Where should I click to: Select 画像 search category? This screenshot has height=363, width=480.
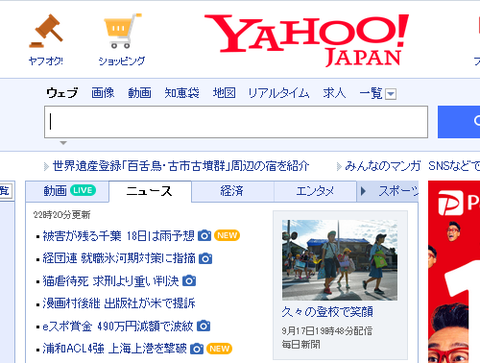pyautogui.click(x=103, y=93)
